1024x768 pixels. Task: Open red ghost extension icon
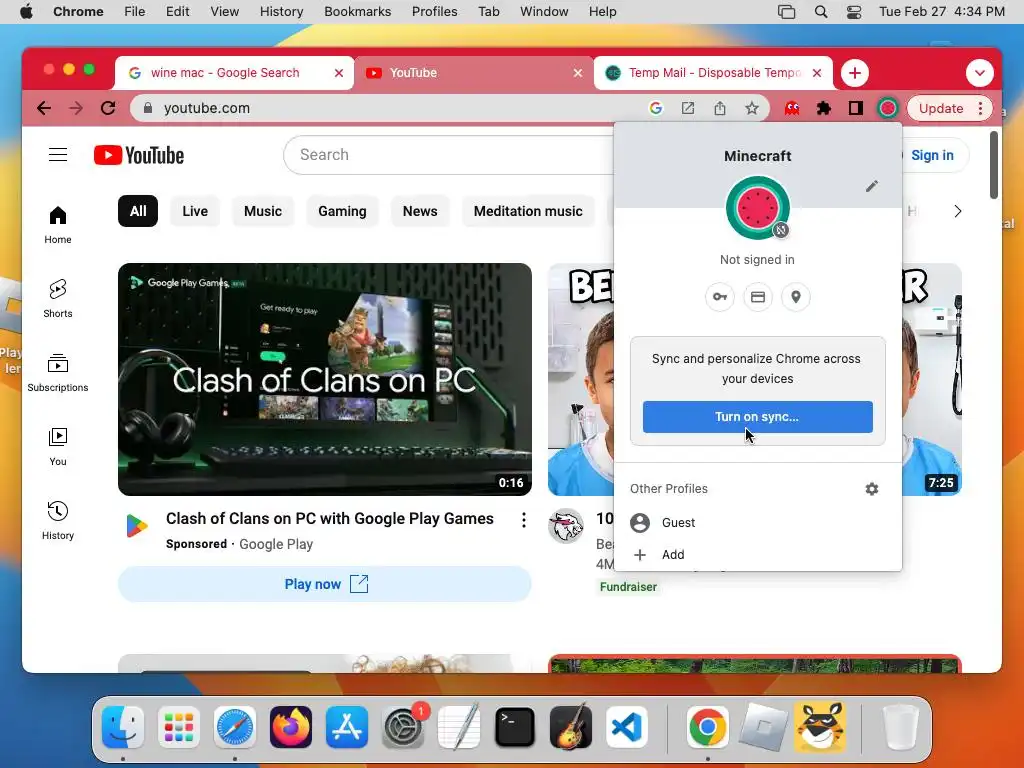click(792, 108)
